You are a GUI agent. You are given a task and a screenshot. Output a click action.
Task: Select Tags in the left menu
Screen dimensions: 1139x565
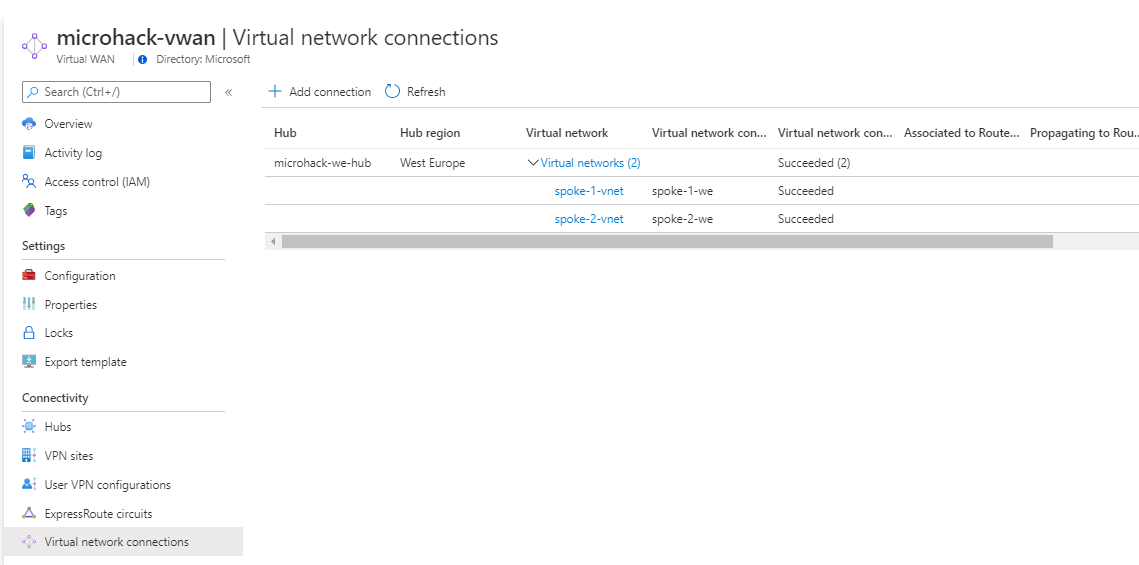pyautogui.click(x=56, y=211)
